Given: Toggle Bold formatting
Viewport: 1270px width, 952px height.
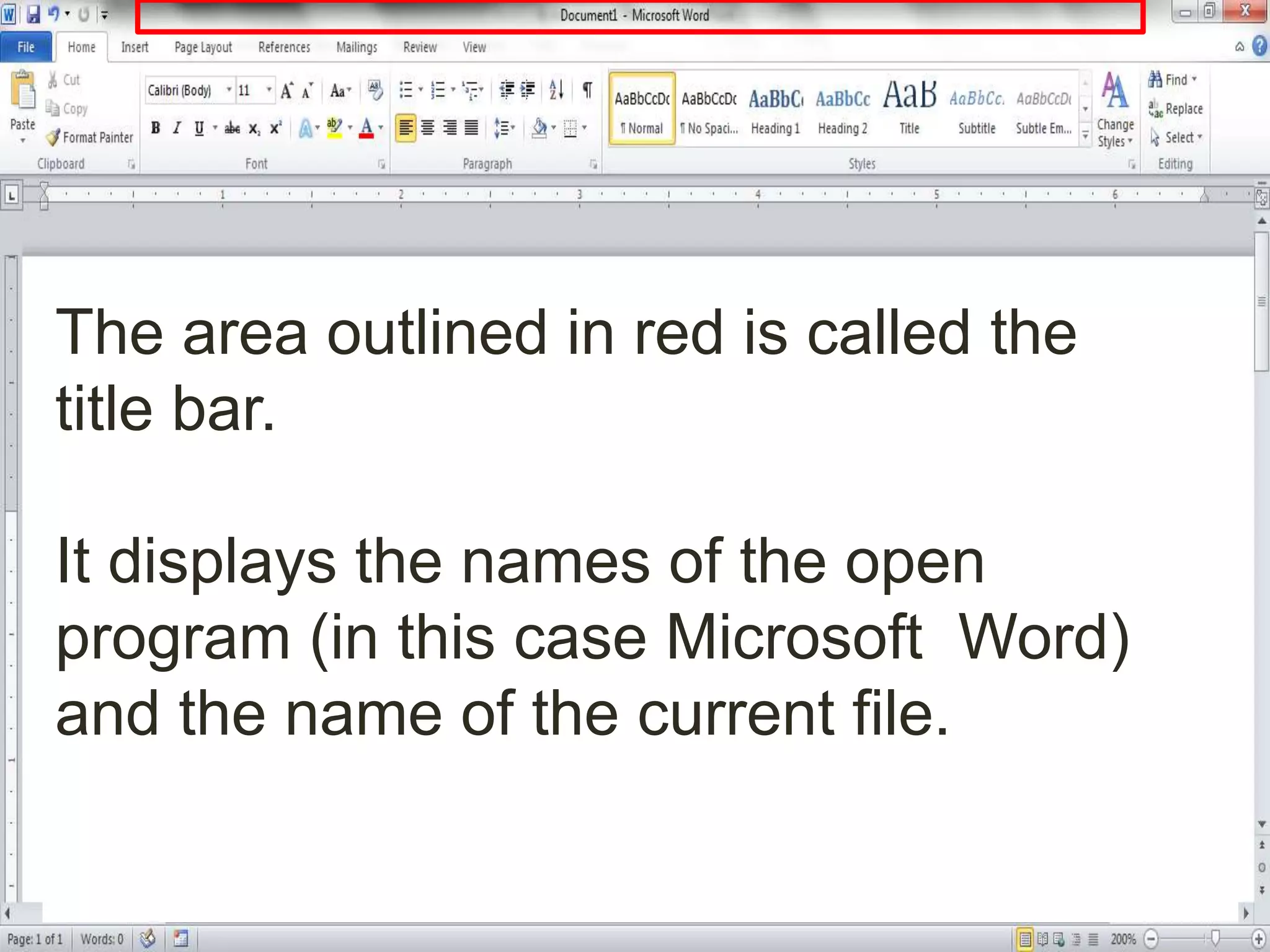Looking at the screenshot, I should coord(155,128).
